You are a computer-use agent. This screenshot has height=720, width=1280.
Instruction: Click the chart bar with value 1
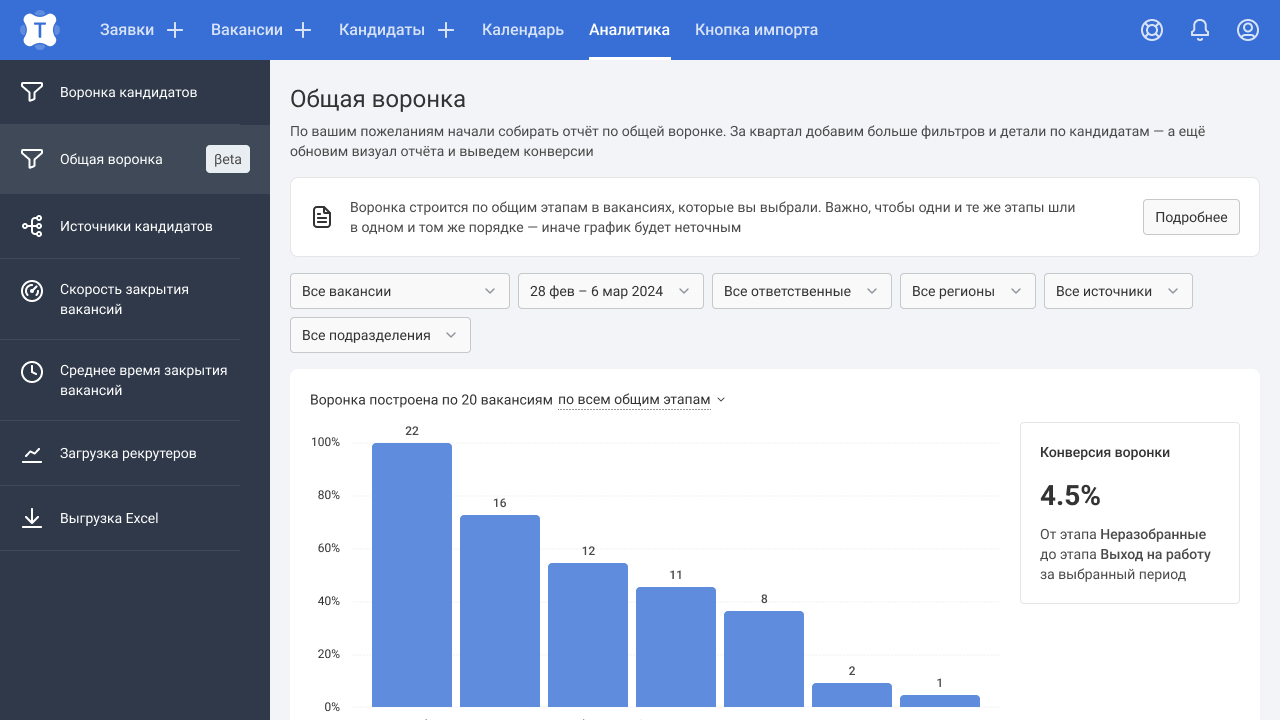tap(940, 701)
